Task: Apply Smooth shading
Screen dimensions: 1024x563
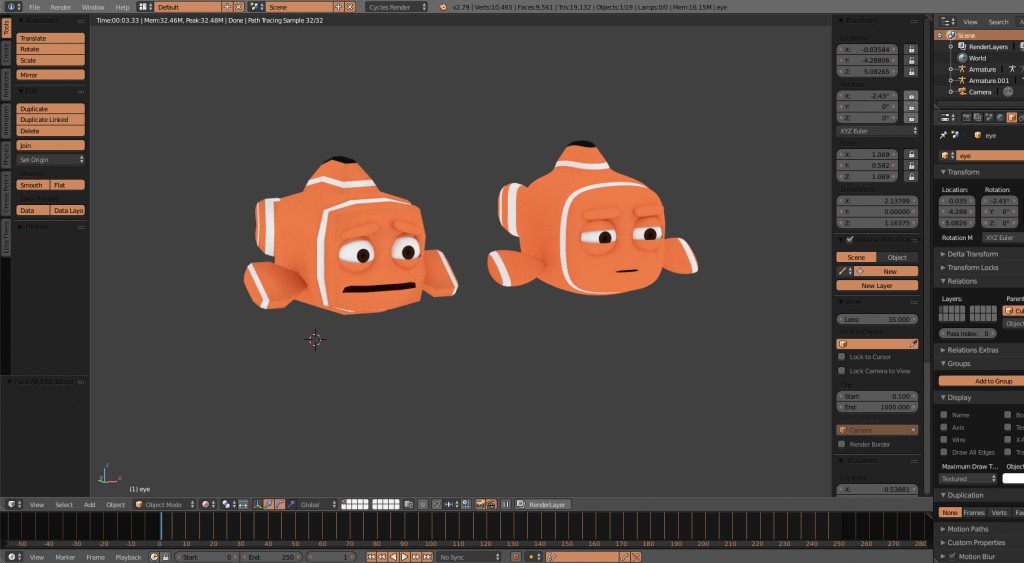Action: pyautogui.click(x=33, y=185)
